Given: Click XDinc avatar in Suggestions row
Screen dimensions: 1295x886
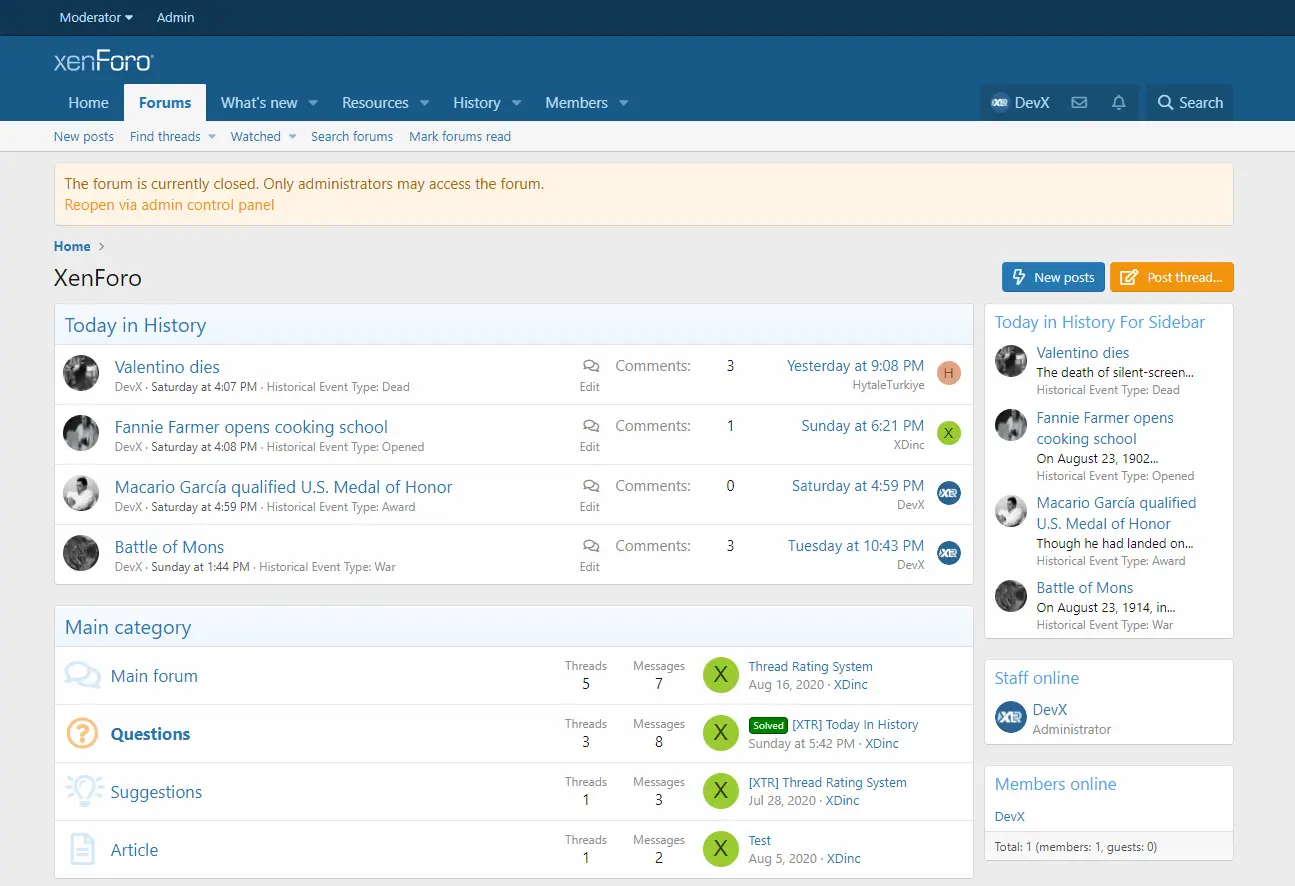Looking at the screenshot, I should click(x=721, y=791).
